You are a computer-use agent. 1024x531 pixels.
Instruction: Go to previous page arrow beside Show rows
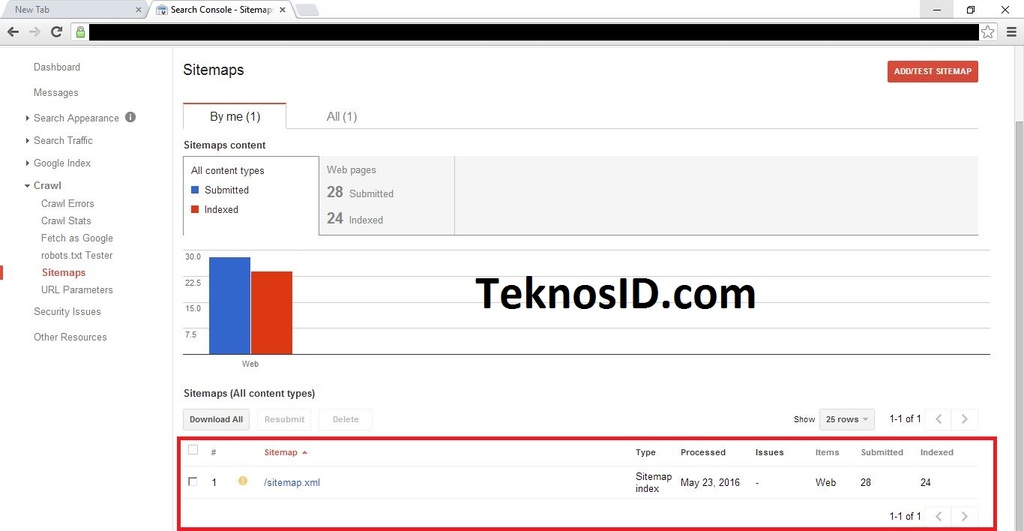[x=939, y=419]
